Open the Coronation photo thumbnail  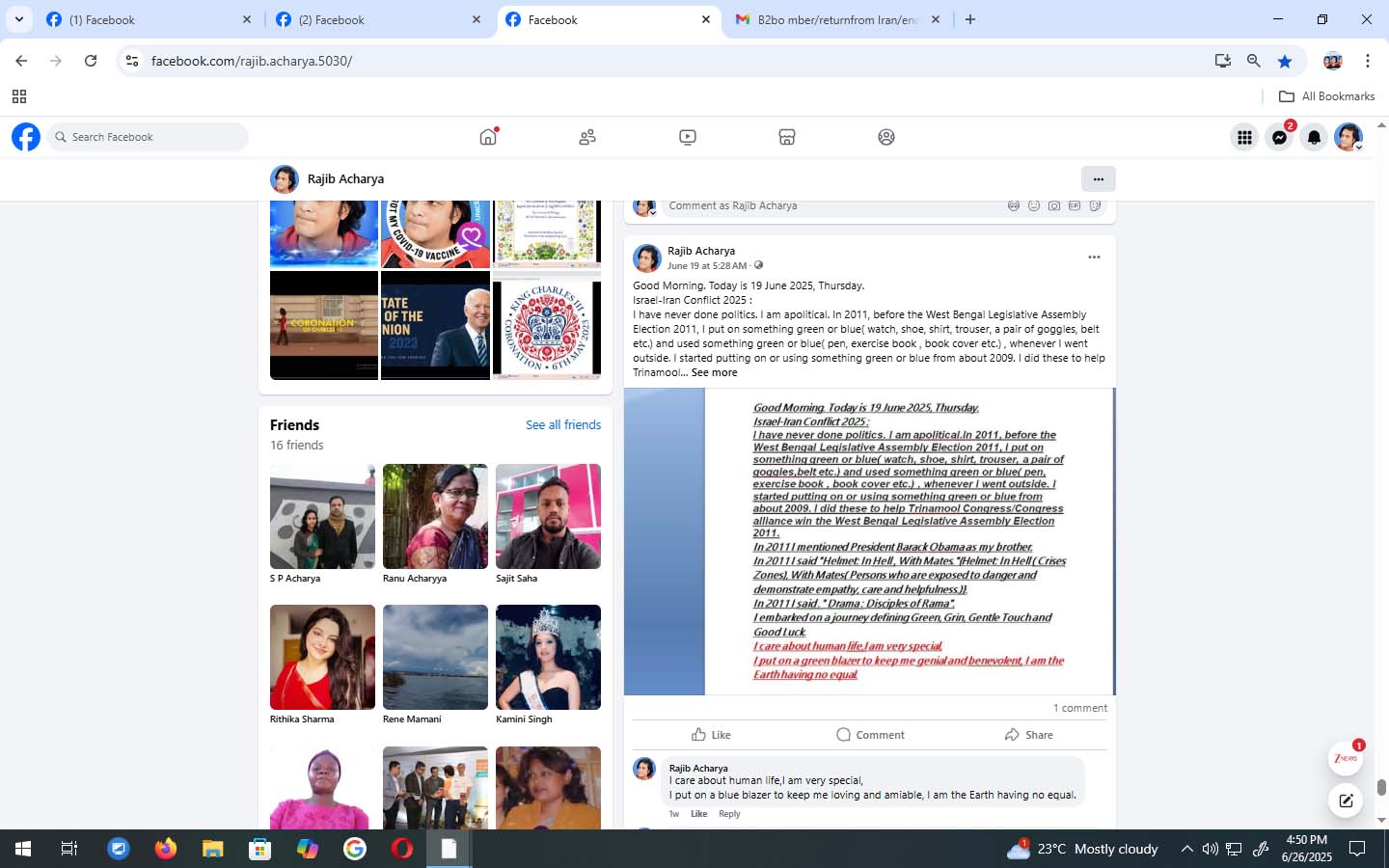tap(324, 325)
